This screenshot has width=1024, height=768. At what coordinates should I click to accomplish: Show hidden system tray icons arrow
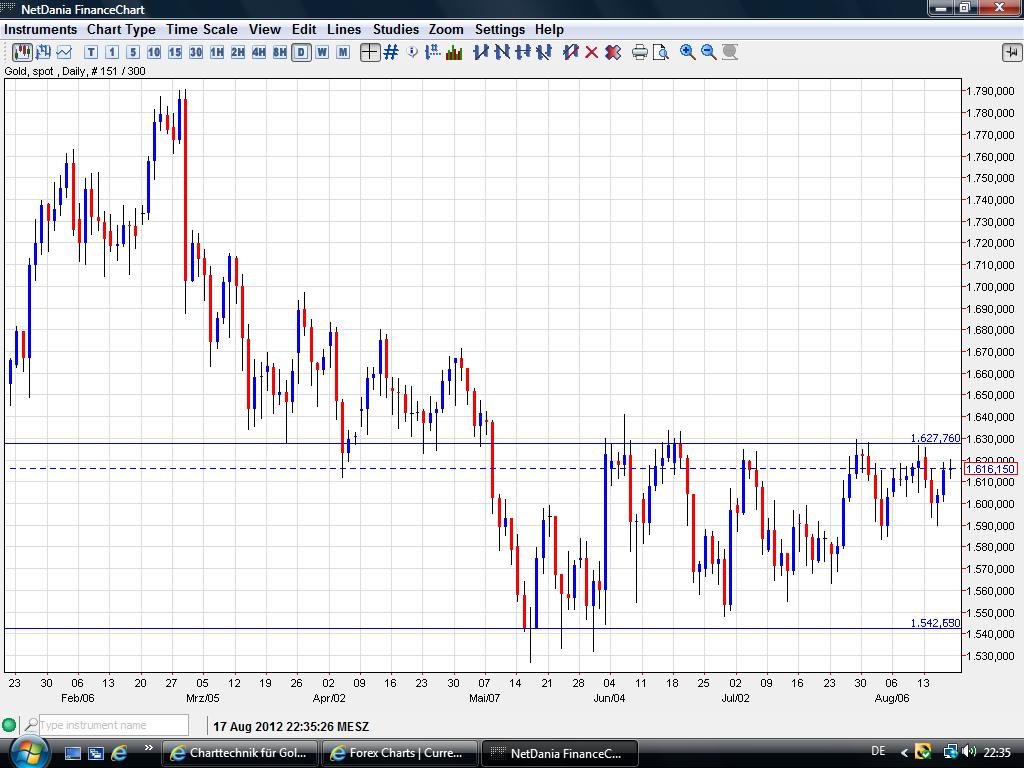coord(905,752)
